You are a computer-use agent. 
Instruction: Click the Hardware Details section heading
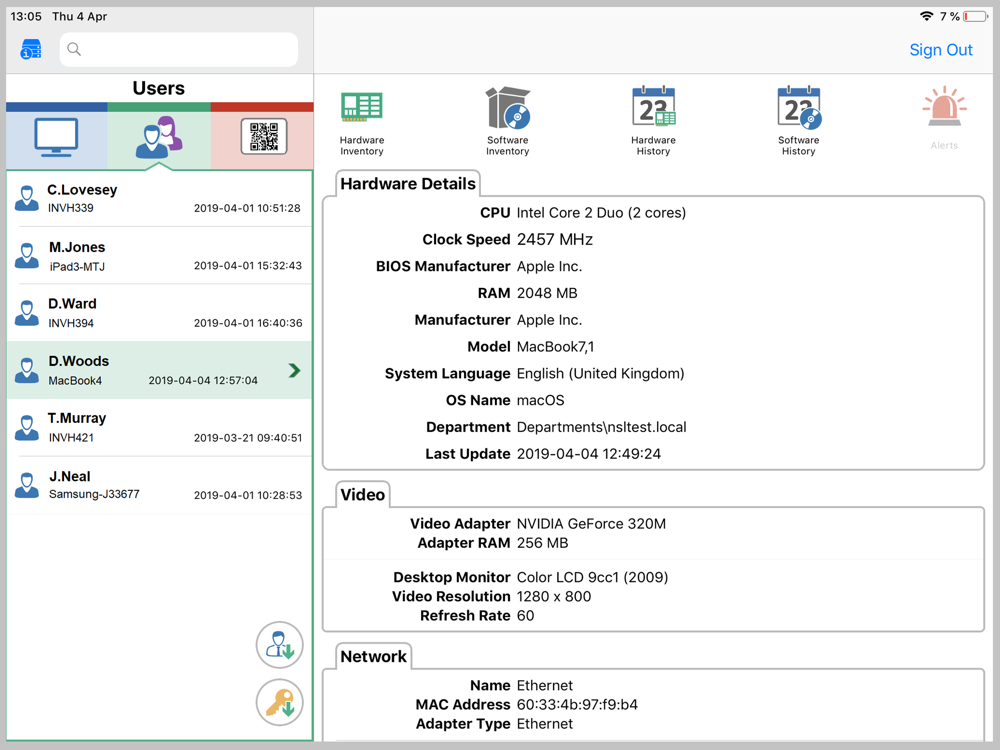coord(408,184)
